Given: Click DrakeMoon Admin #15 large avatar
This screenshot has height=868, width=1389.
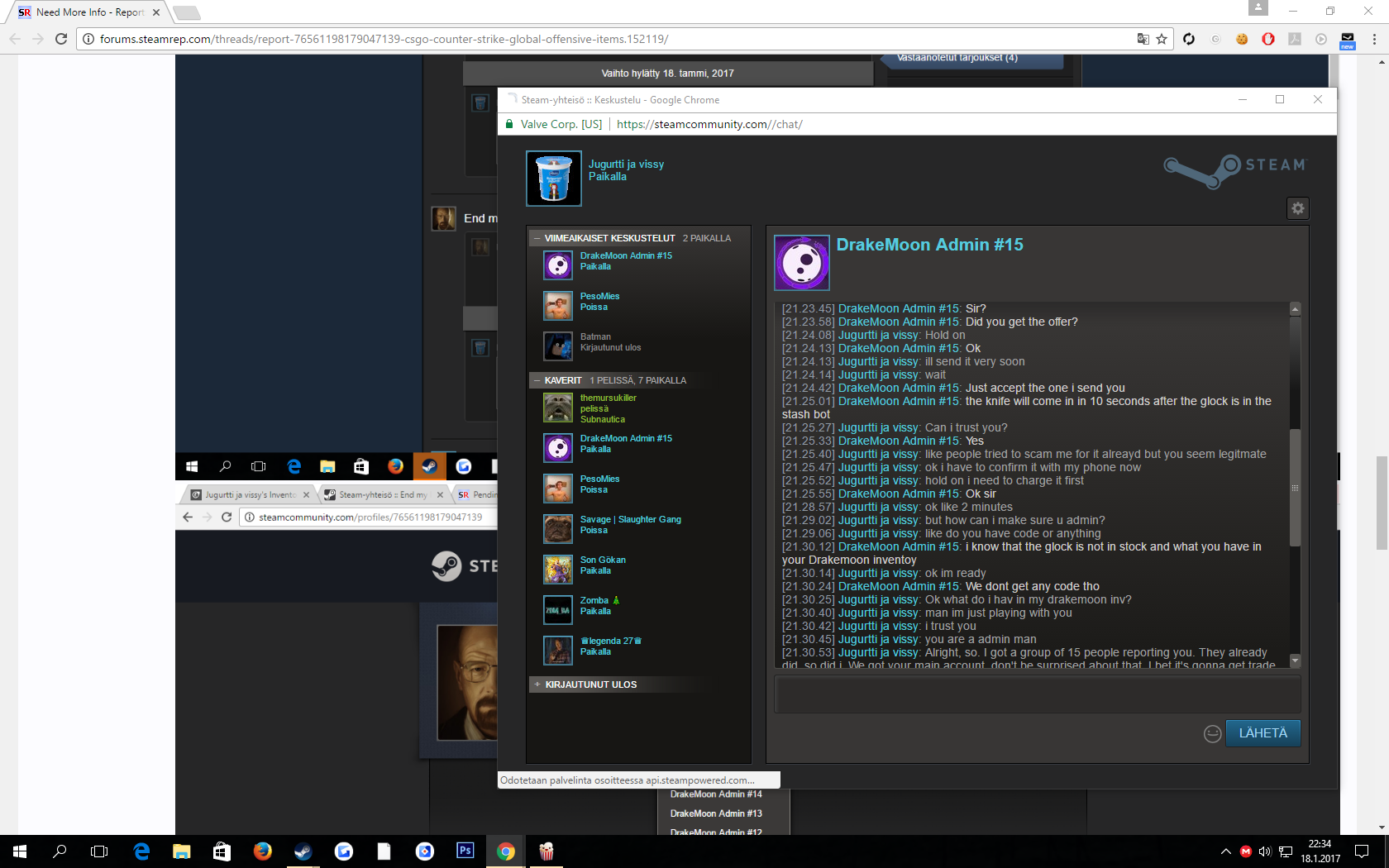Looking at the screenshot, I should [801, 263].
